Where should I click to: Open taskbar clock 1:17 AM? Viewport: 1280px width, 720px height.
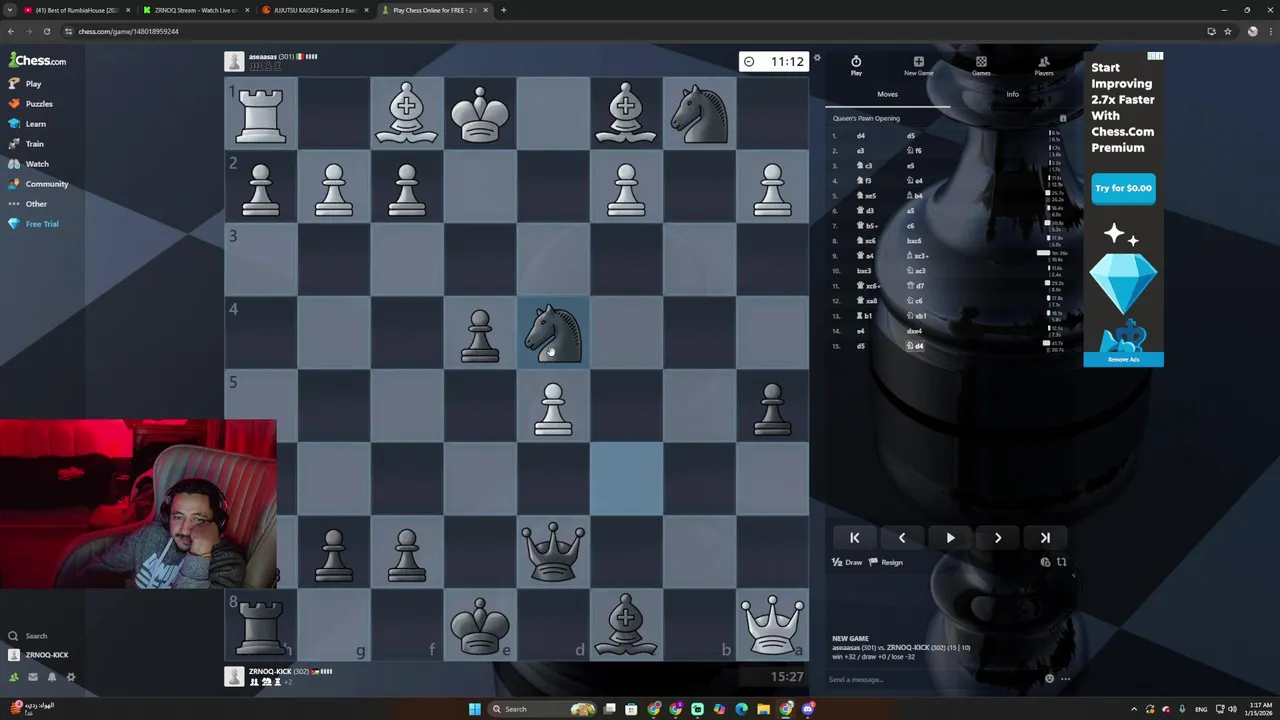1259,709
